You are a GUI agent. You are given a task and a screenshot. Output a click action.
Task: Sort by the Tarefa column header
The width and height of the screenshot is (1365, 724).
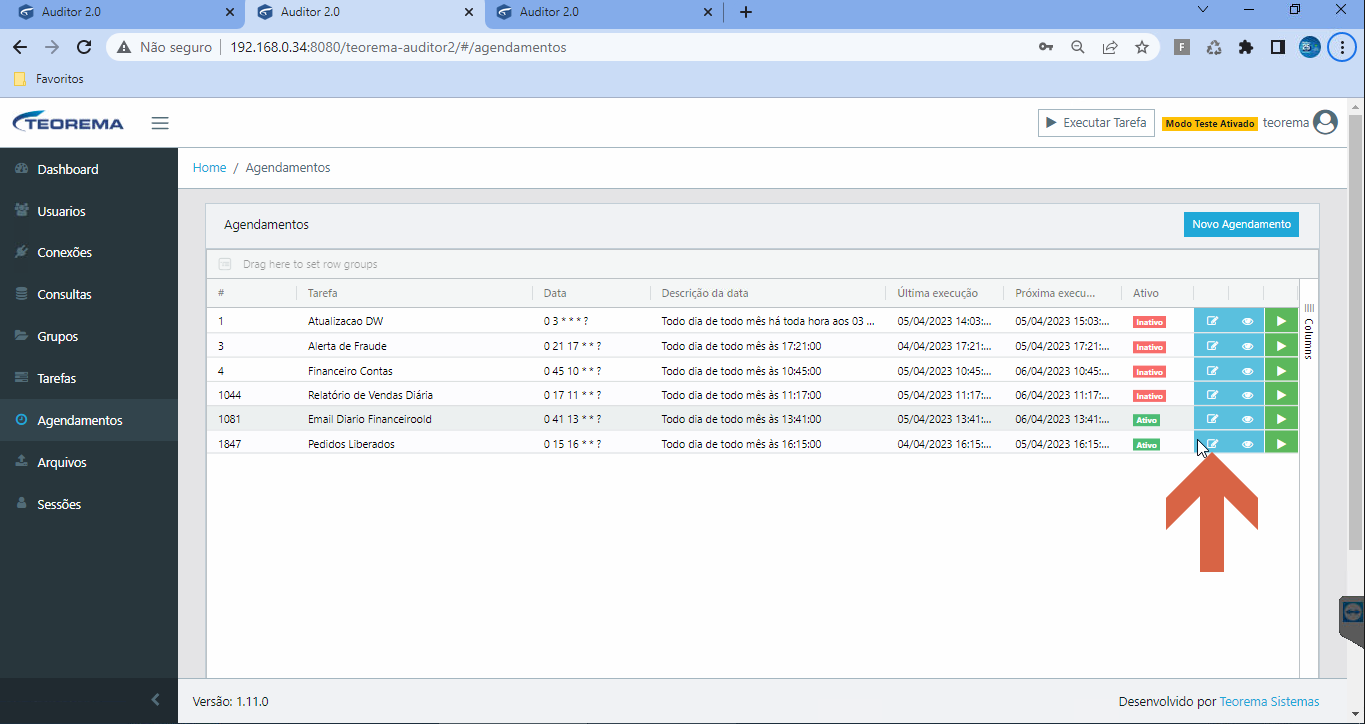[322, 293]
